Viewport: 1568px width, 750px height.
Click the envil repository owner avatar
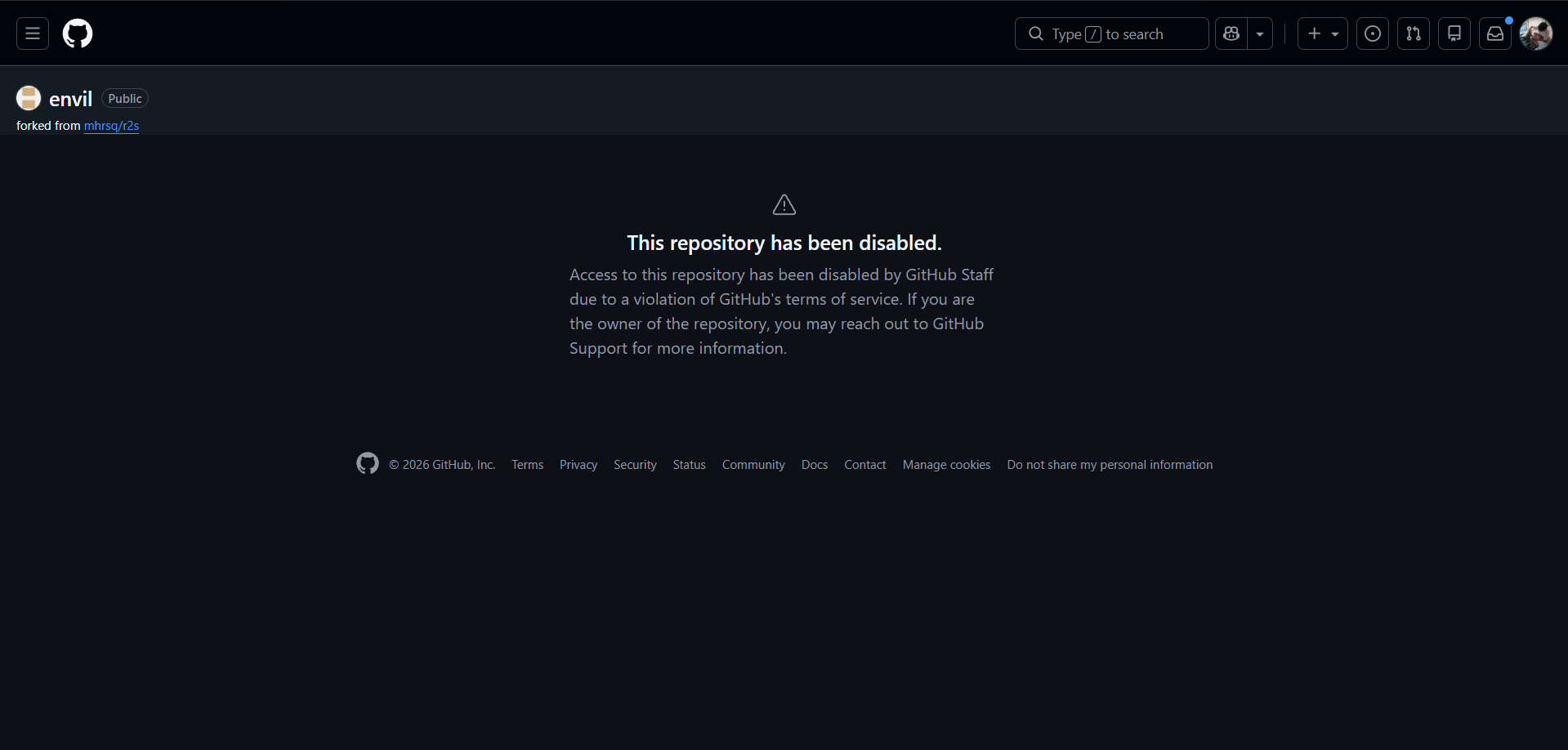point(29,98)
